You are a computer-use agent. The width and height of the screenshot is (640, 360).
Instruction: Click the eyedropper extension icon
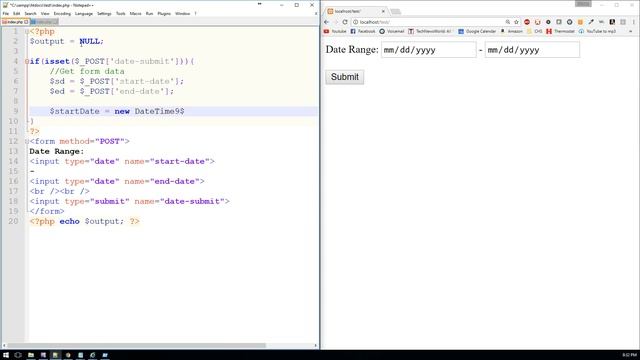coord(591,22)
